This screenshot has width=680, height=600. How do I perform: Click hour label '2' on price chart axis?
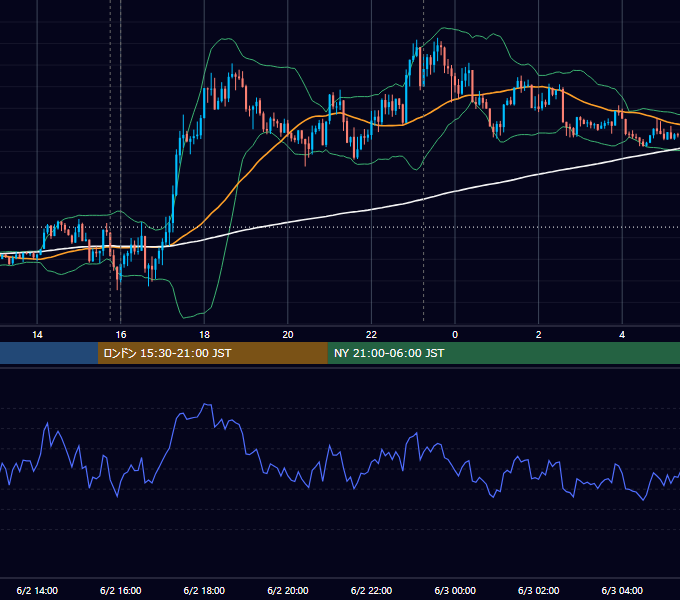[x=539, y=335]
